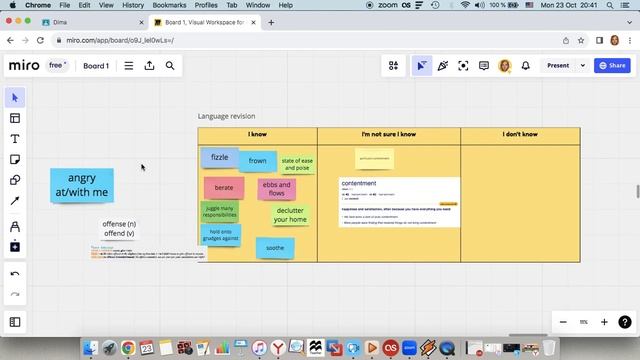Select the pink berate sticky note
The width and height of the screenshot is (640, 360).
point(224,188)
